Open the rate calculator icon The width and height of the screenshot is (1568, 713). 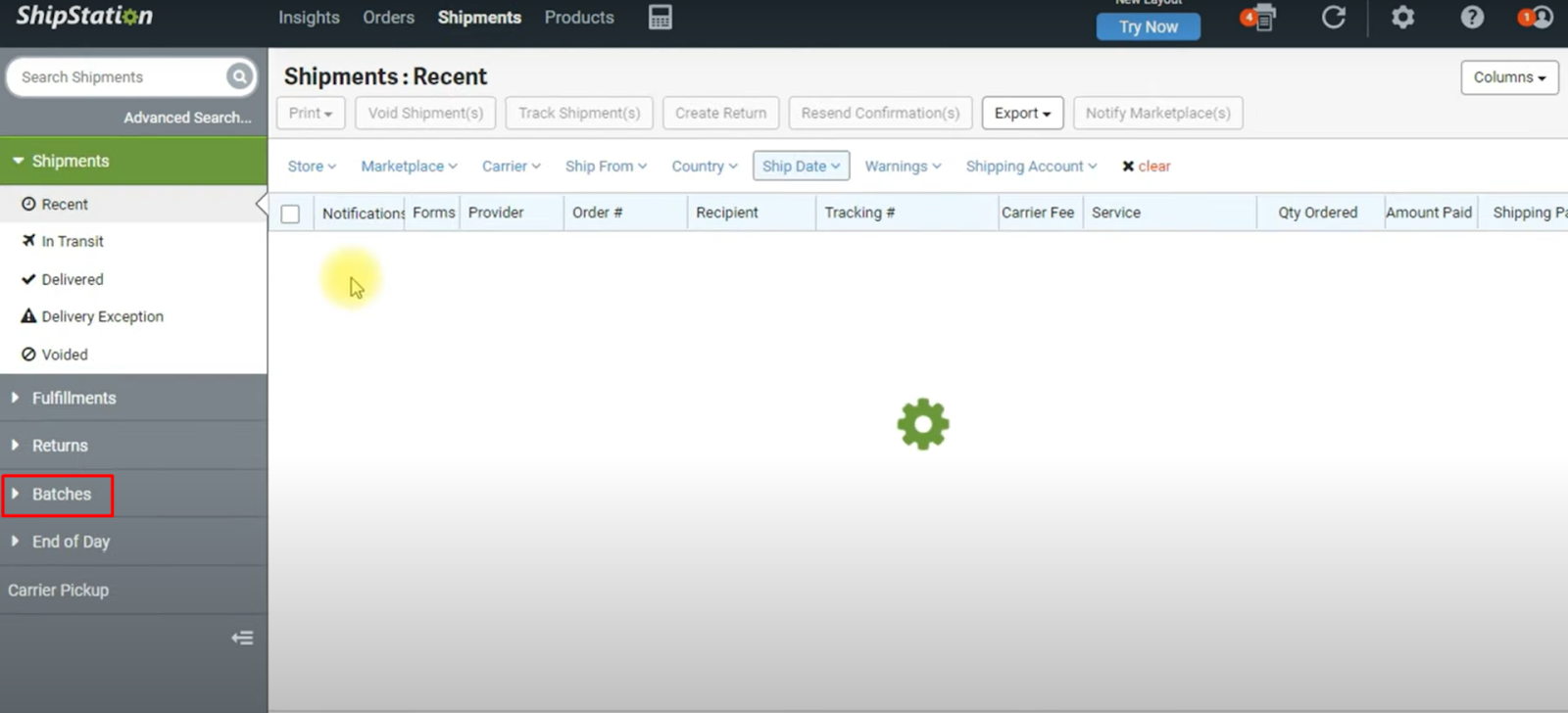(x=661, y=18)
